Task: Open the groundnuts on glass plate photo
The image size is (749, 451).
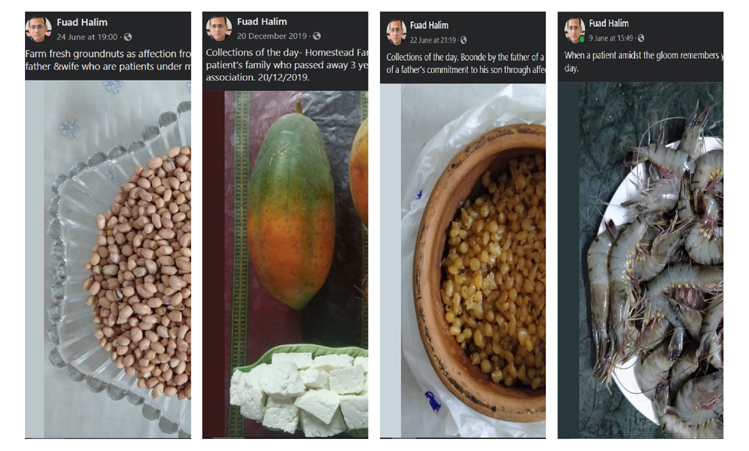Action: coord(108,258)
